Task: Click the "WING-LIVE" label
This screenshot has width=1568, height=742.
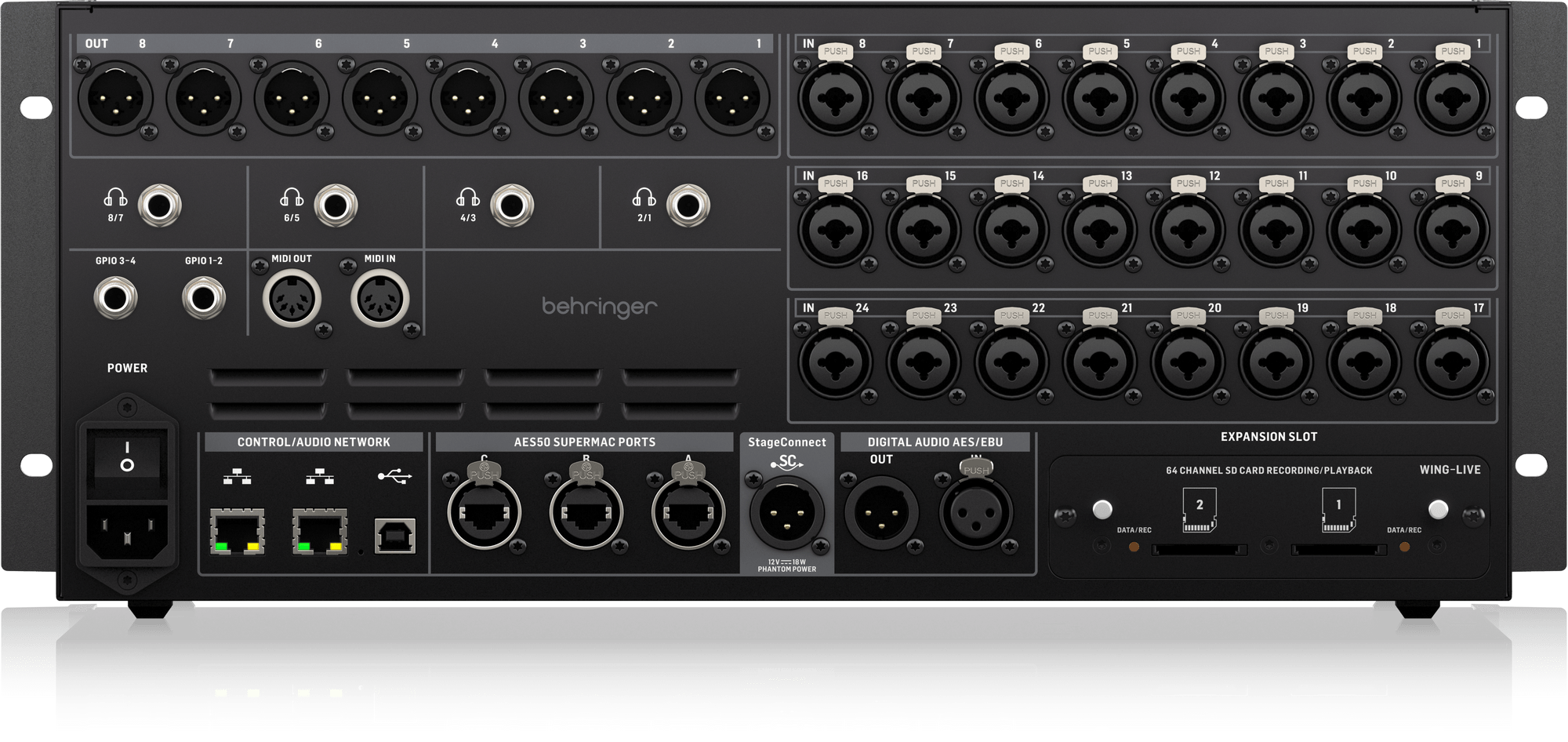Action: tap(1450, 470)
